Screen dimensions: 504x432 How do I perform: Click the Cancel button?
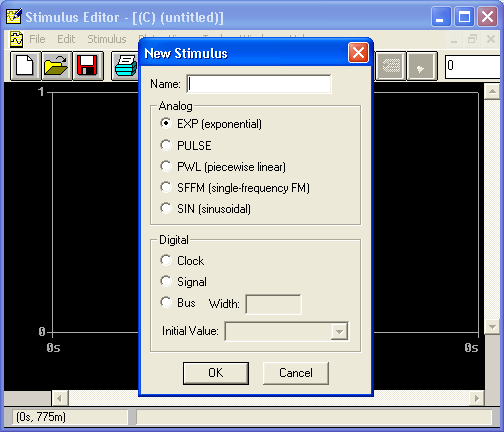pyautogui.click(x=296, y=373)
